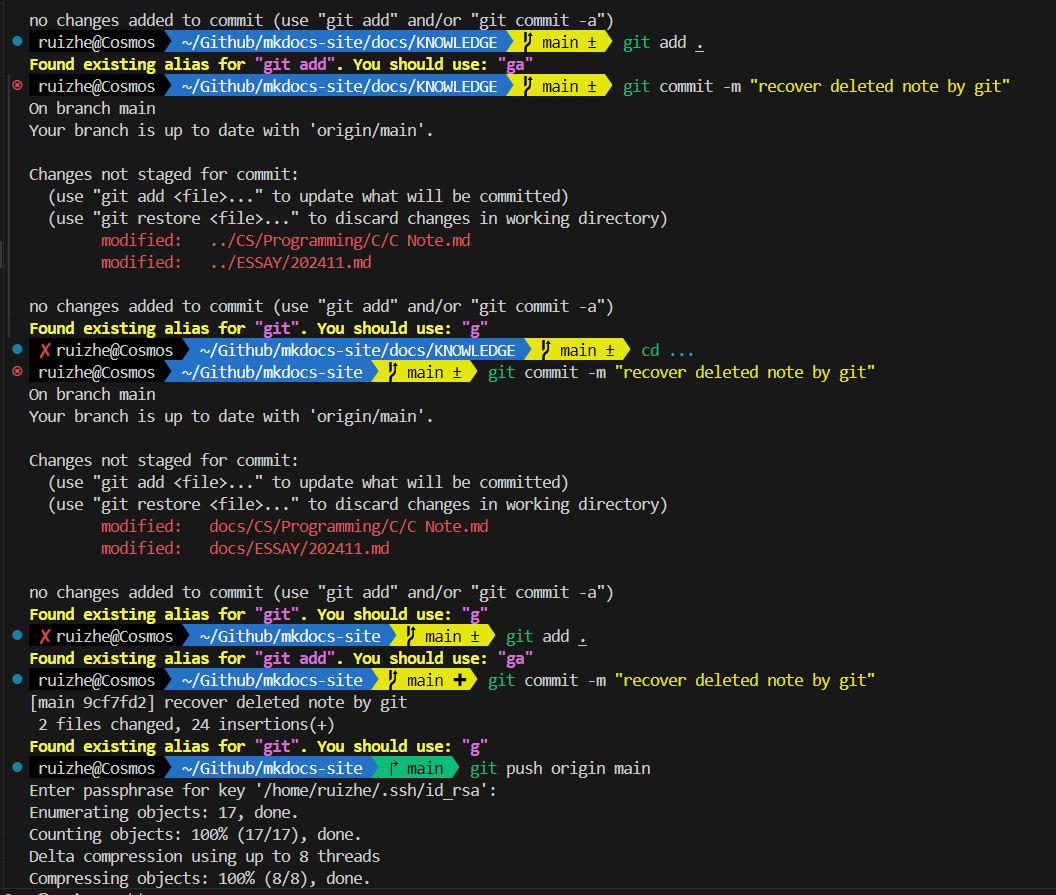Click the "Compressing objects: 100% (8/8)" output line
Screen dimensions: 1056x895
pos(200,878)
